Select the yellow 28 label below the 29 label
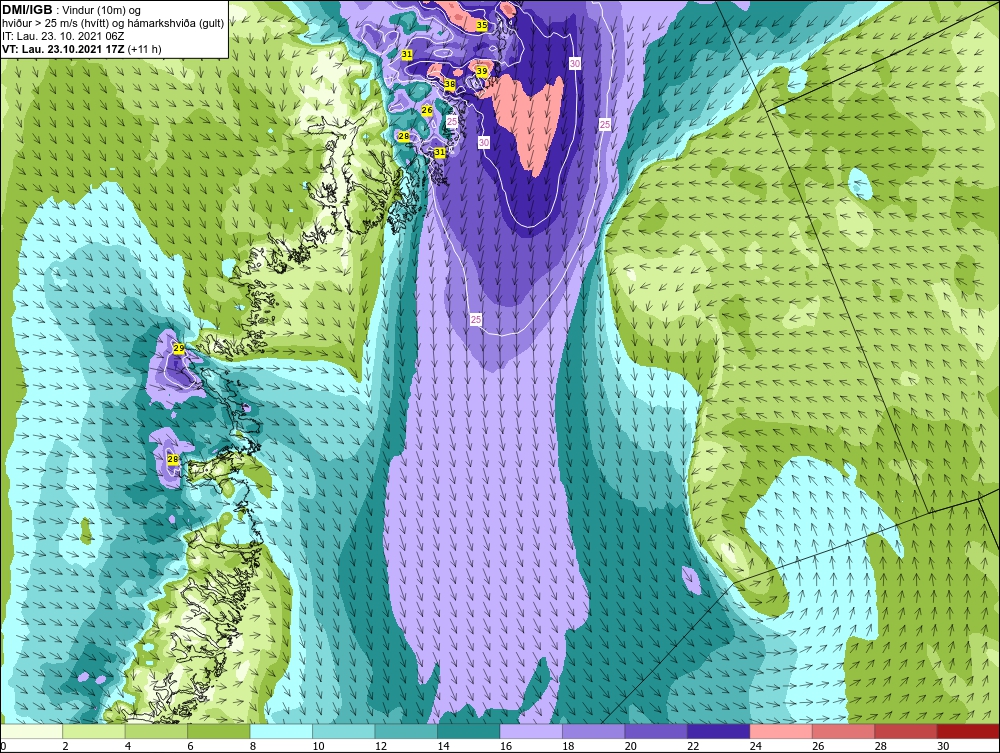Image resolution: width=1000 pixels, height=753 pixels. [x=172, y=459]
